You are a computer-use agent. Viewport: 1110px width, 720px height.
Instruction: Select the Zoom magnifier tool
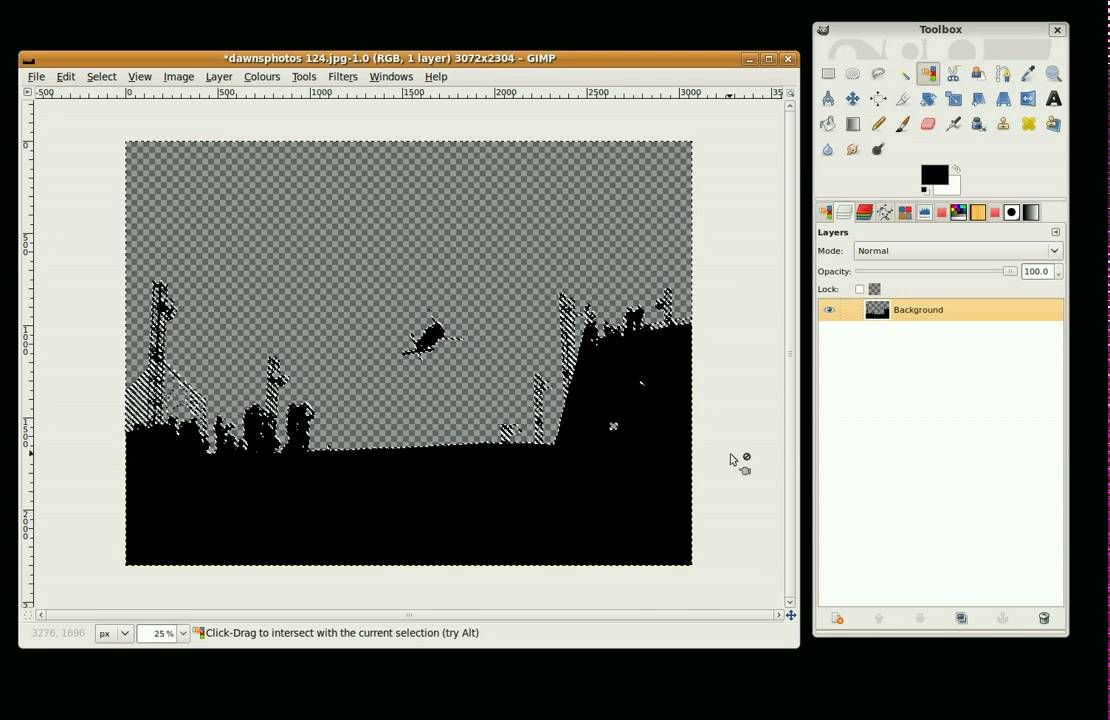(1053, 74)
